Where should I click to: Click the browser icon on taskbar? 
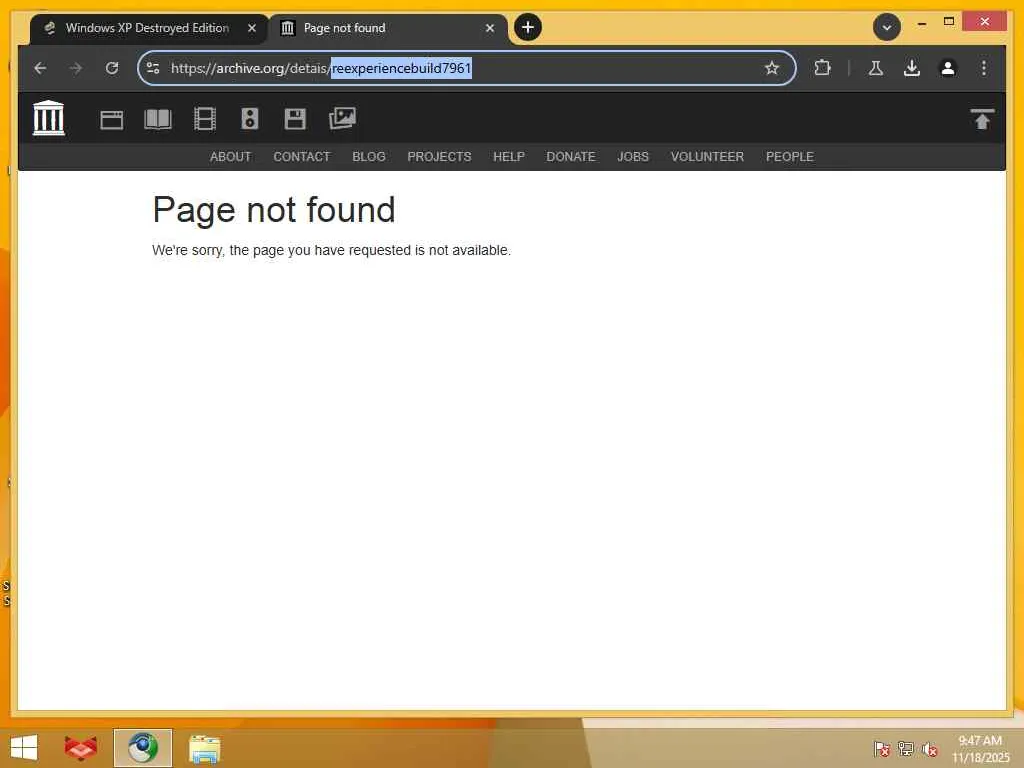142,748
